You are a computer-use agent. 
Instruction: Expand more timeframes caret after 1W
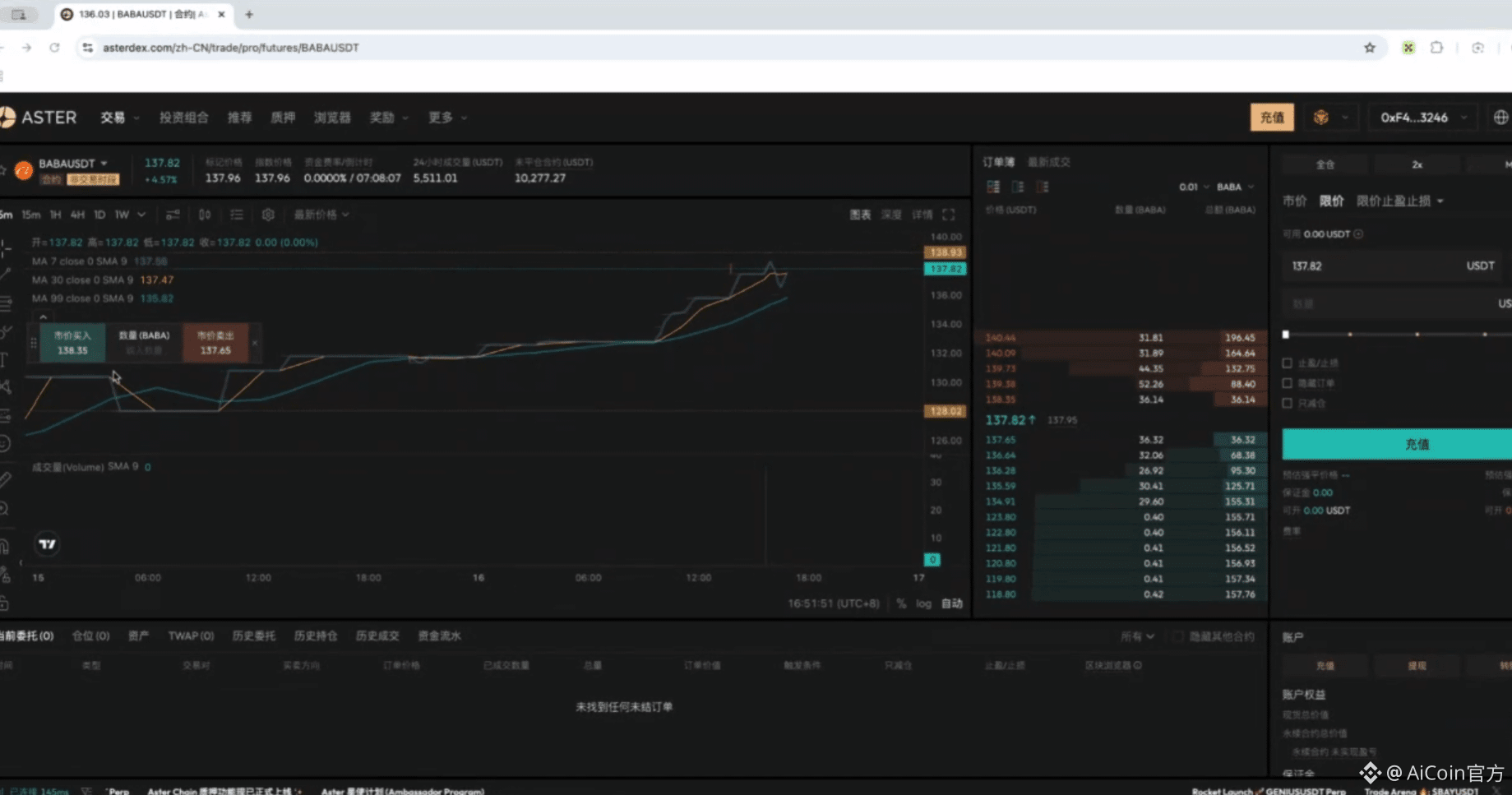pyautogui.click(x=141, y=215)
